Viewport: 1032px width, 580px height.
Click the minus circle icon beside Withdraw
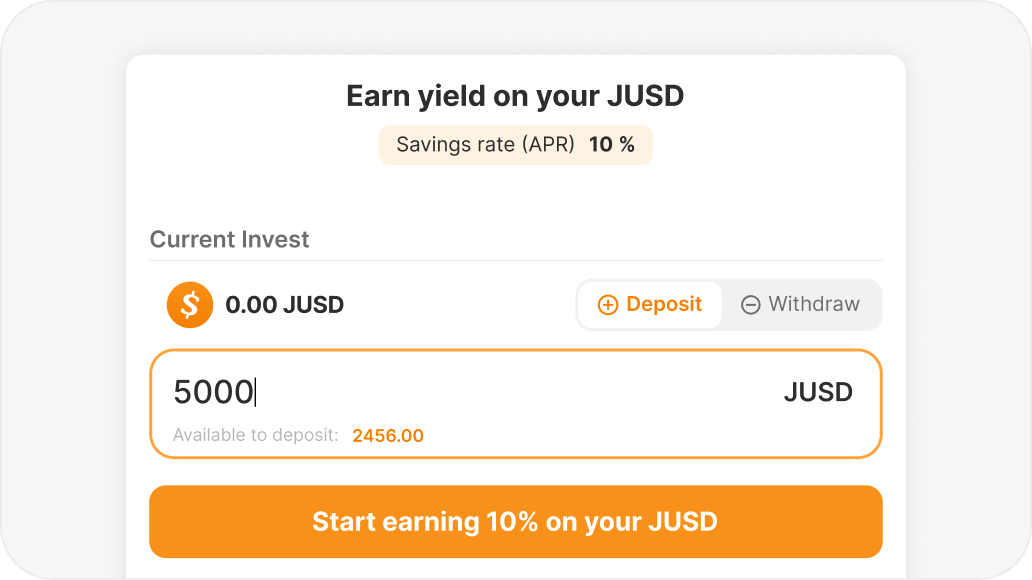pyautogui.click(x=751, y=305)
